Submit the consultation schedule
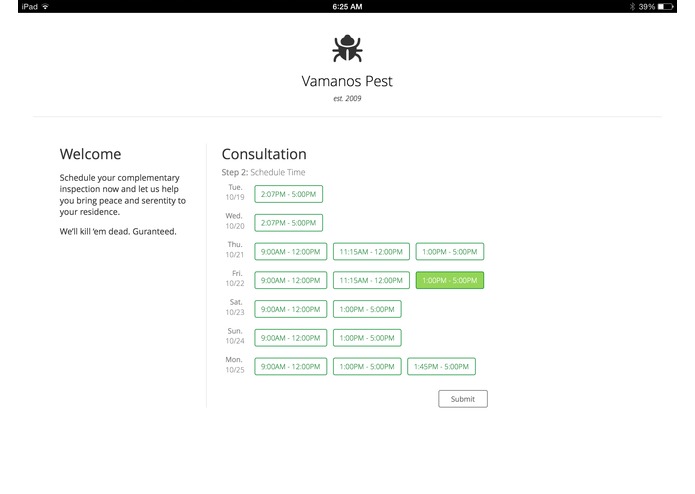 pos(463,399)
